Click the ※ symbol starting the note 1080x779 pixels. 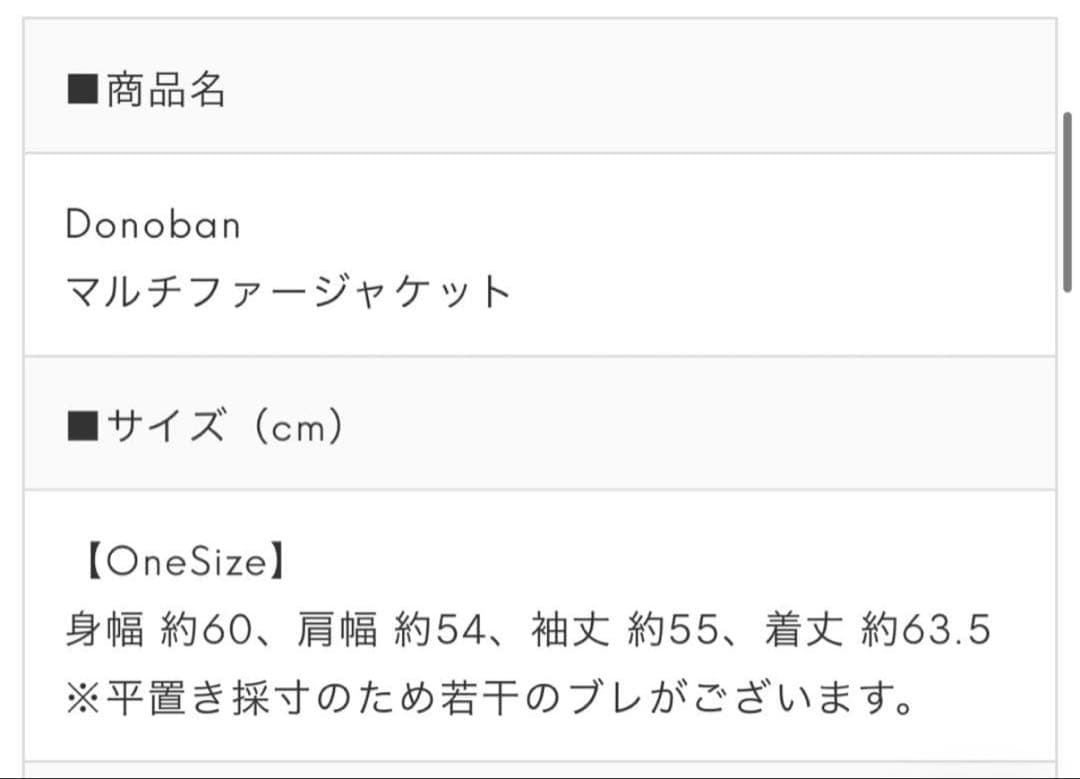click(x=80, y=698)
